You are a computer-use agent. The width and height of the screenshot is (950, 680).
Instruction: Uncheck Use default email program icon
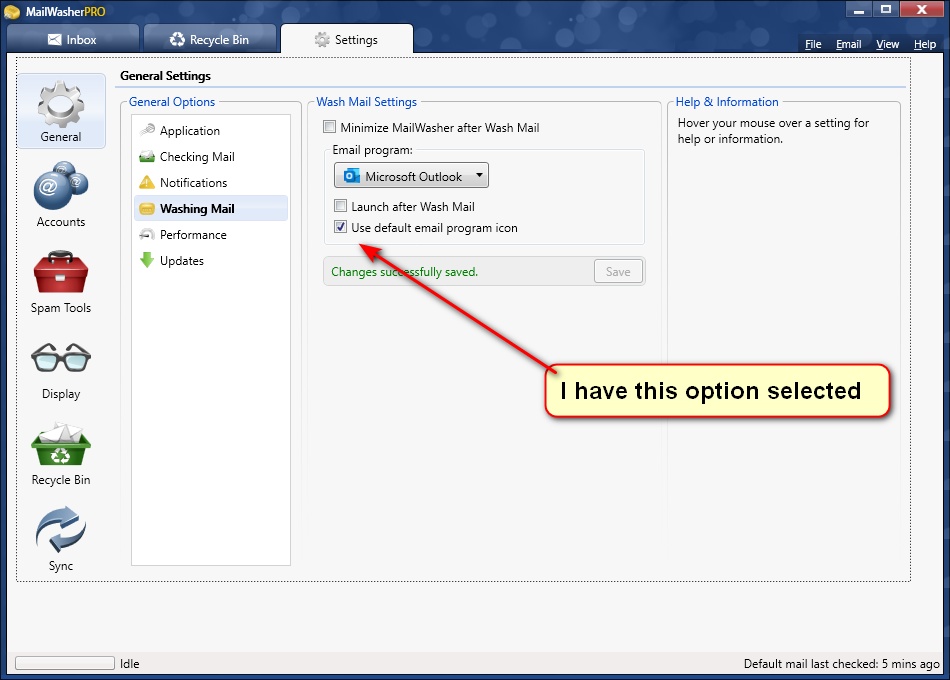[x=340, y=227]
